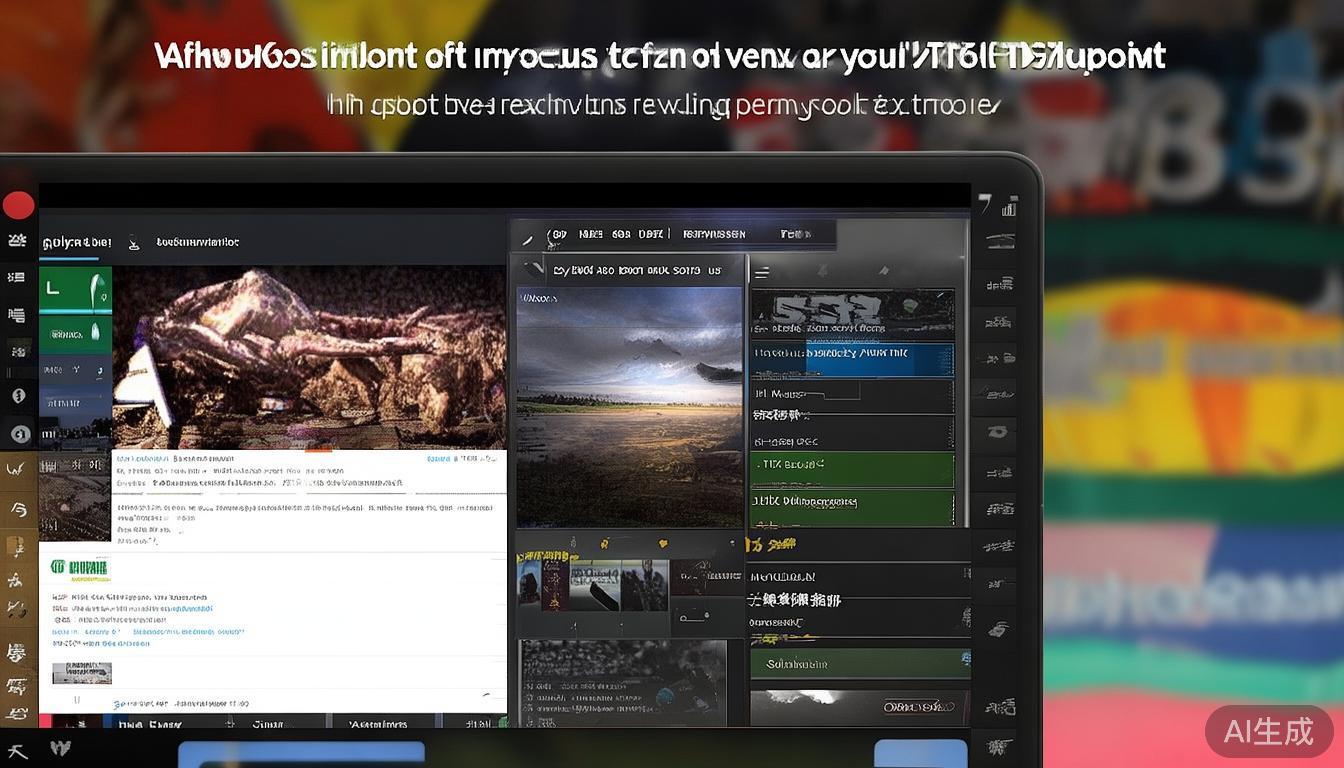The height and width of the screenshot is (768, 1344).
Task: Toggle the first green row in right list
Action: point(851,465)
